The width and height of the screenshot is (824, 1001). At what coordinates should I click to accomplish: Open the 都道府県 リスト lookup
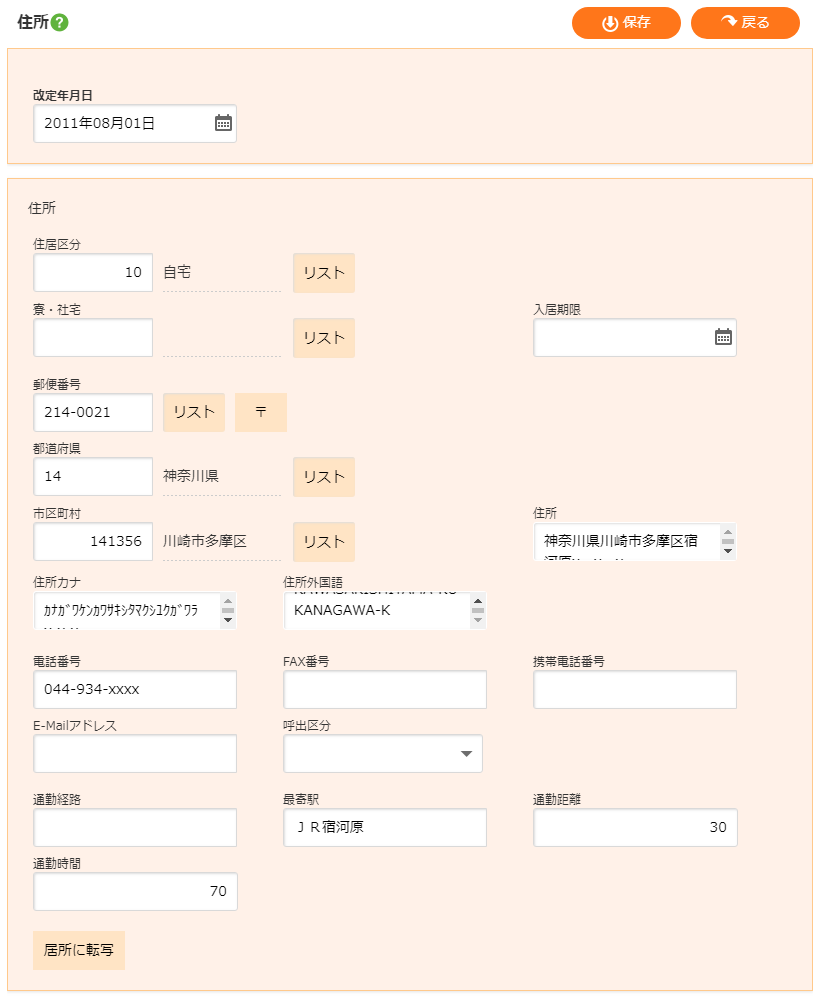pos(323,477)
